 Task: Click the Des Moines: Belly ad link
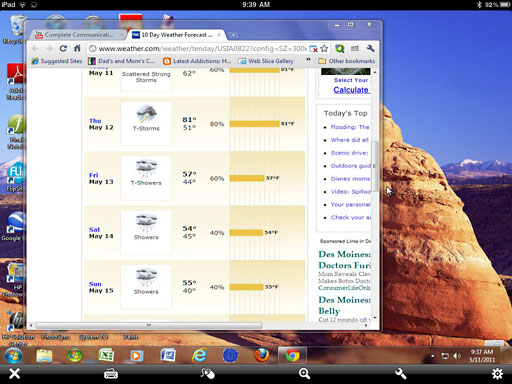coord(344,305)
